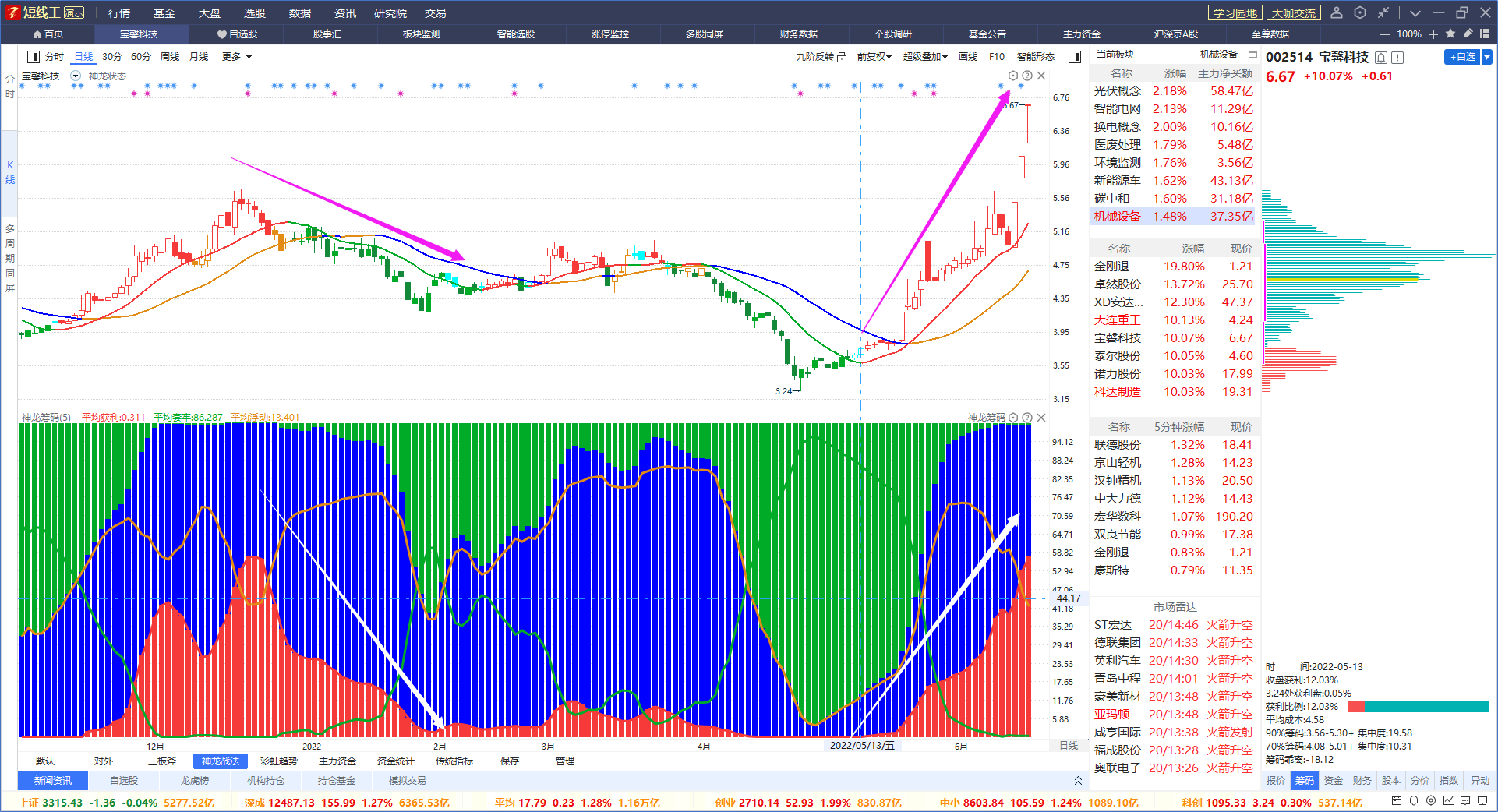Viewport: 1498px width, 812px height.
Task: Select 神龙战法 indicator tab
Action: click(x=221, y=761)
